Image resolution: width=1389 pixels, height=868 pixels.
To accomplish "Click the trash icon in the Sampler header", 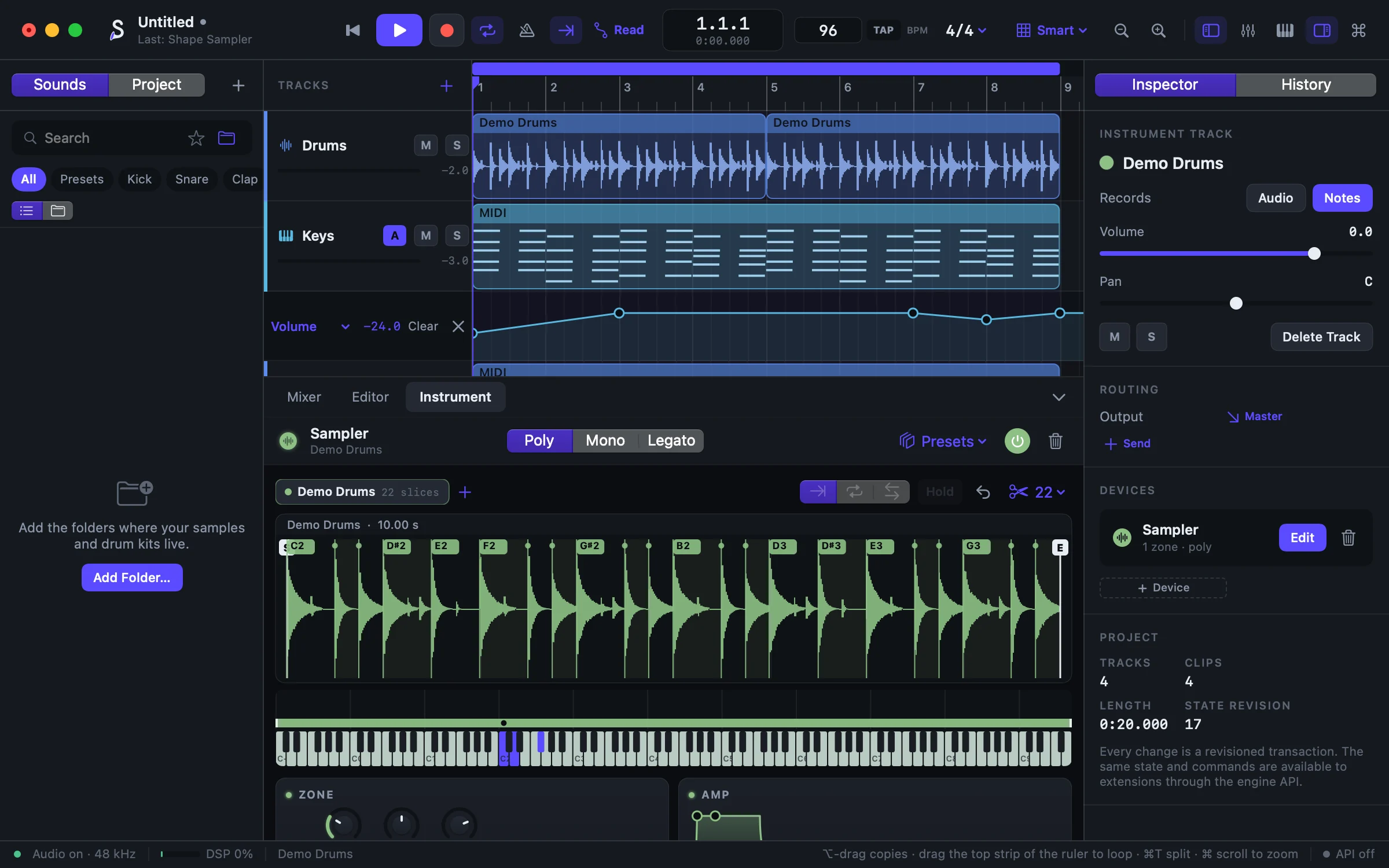I will tap(1056, 441).
